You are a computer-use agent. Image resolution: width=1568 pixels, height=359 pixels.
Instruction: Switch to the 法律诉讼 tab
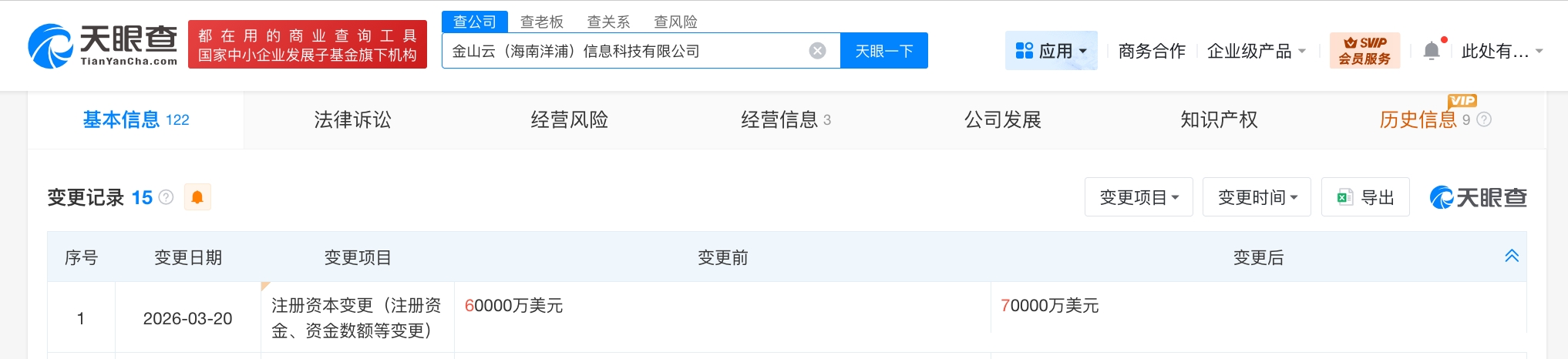(352, 119)
